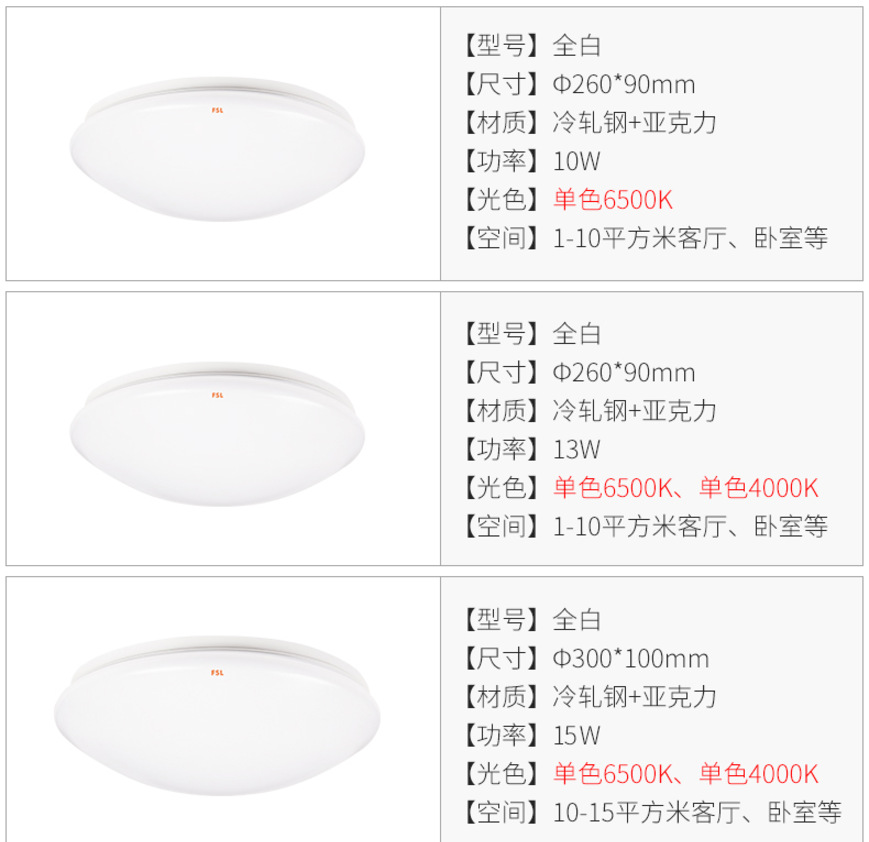Image resolution: width=869 pixels, height=842 pixels.
Task: Select the 10-15平方米客厅、卧室等 text
Action: (696, 812)
